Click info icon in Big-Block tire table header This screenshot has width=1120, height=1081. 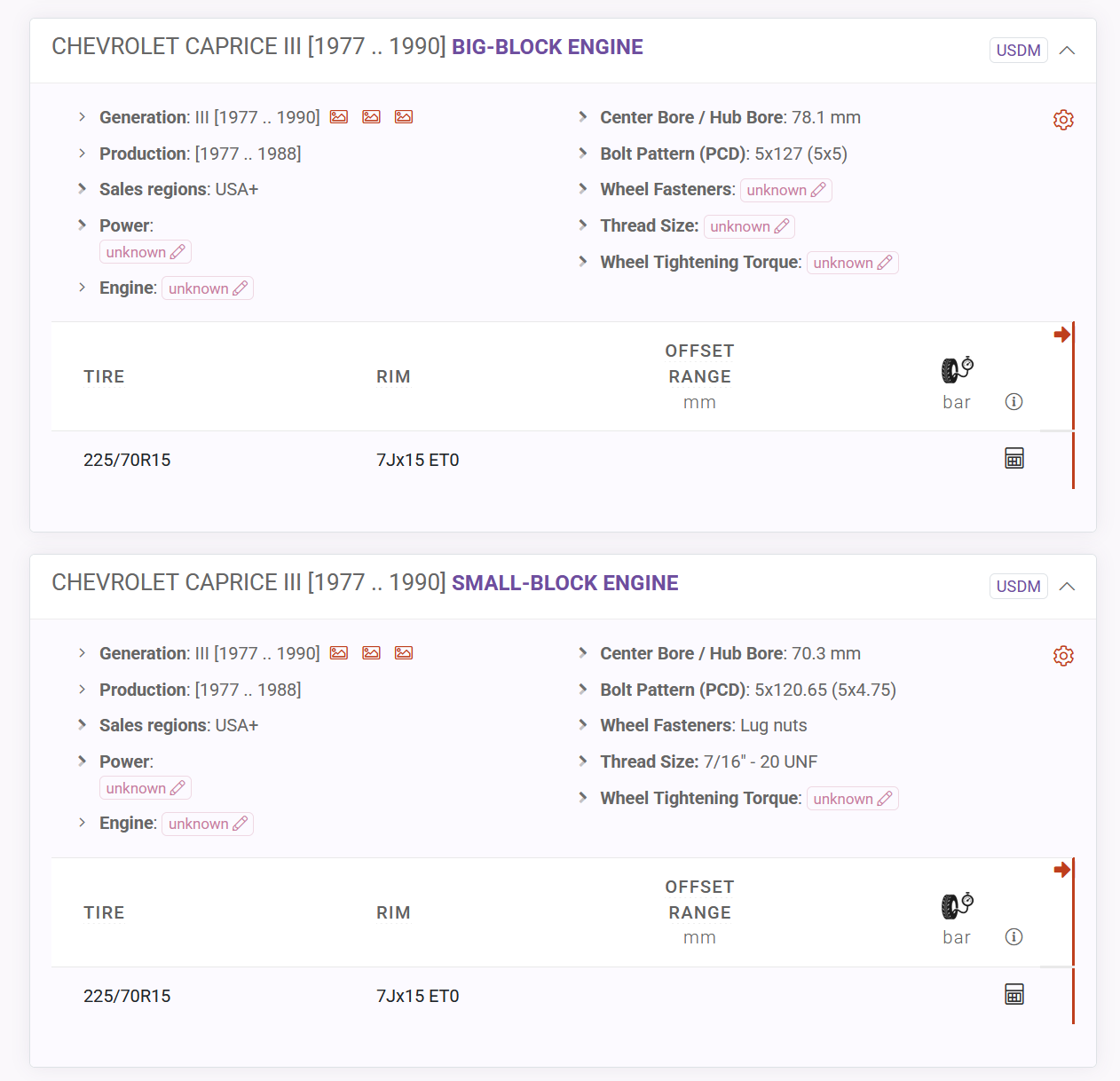coord(1014,402)
